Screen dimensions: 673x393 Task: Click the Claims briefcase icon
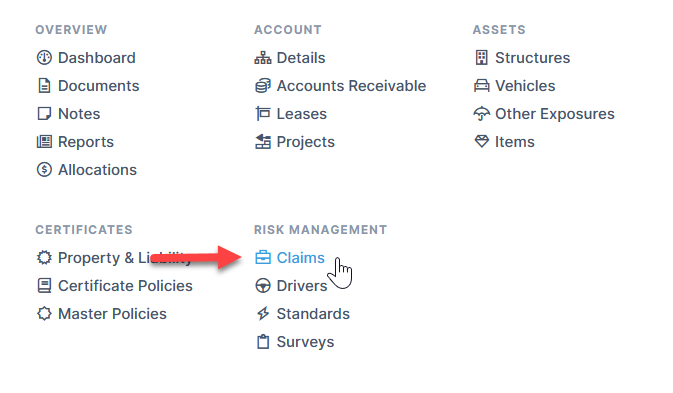pos(263,257)
